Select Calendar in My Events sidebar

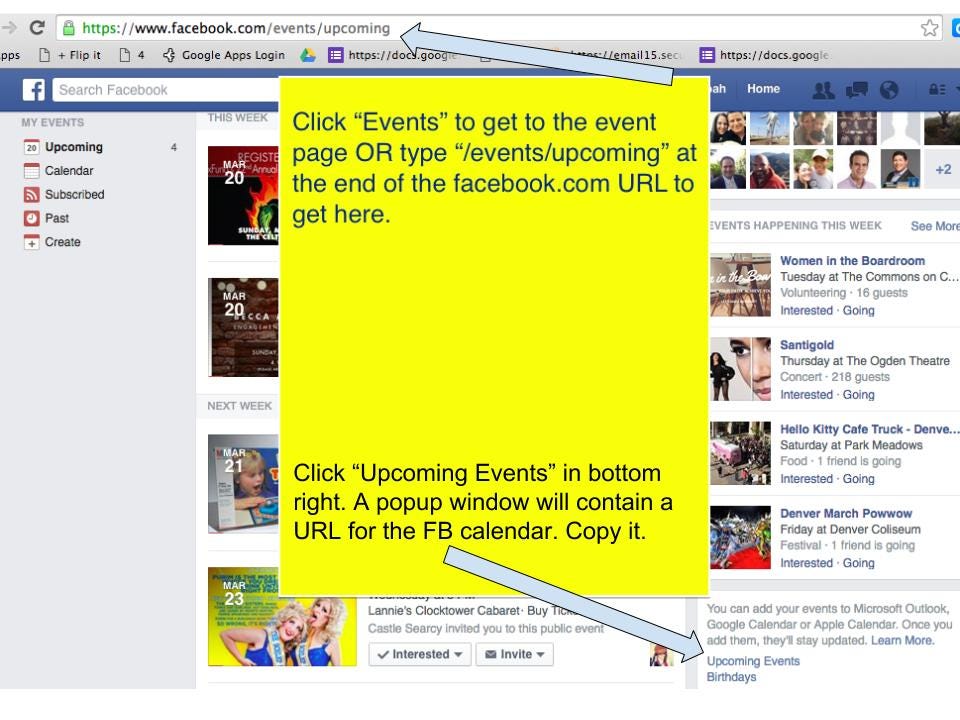58,171
